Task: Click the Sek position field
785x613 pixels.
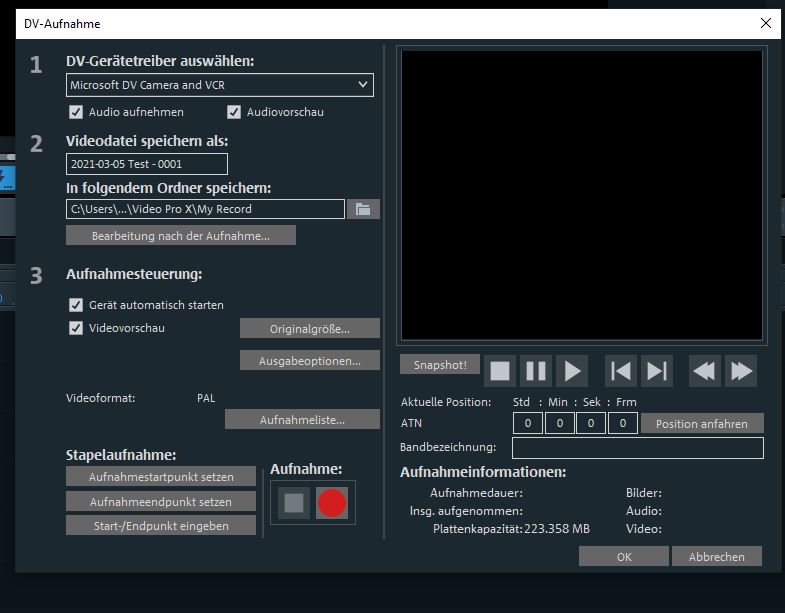Action: point(591,423)
